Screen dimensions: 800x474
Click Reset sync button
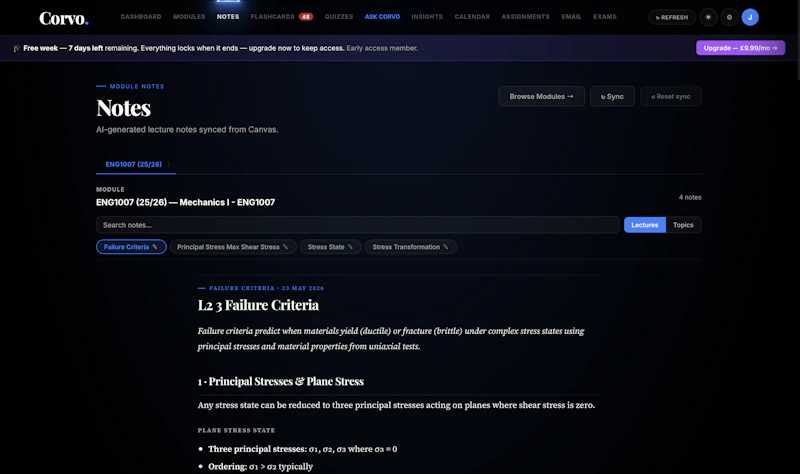[x=671, y=96]
